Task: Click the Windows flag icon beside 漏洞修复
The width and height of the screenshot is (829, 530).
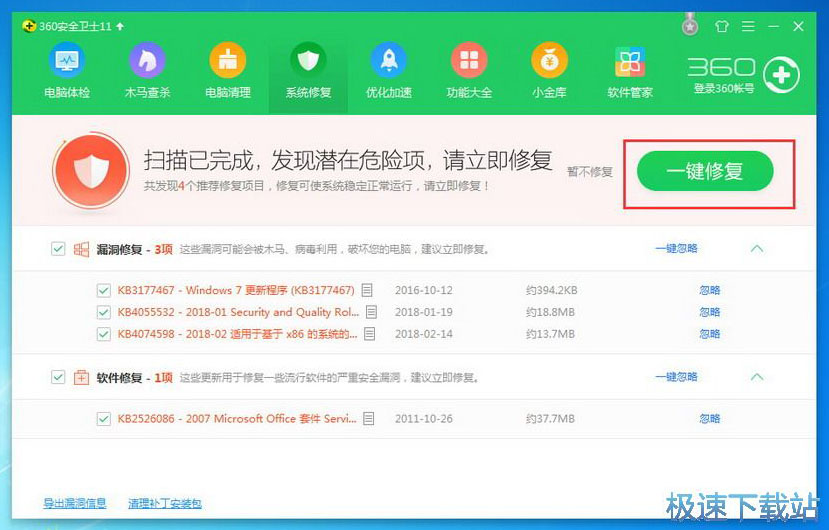Action: click(81, 249)
